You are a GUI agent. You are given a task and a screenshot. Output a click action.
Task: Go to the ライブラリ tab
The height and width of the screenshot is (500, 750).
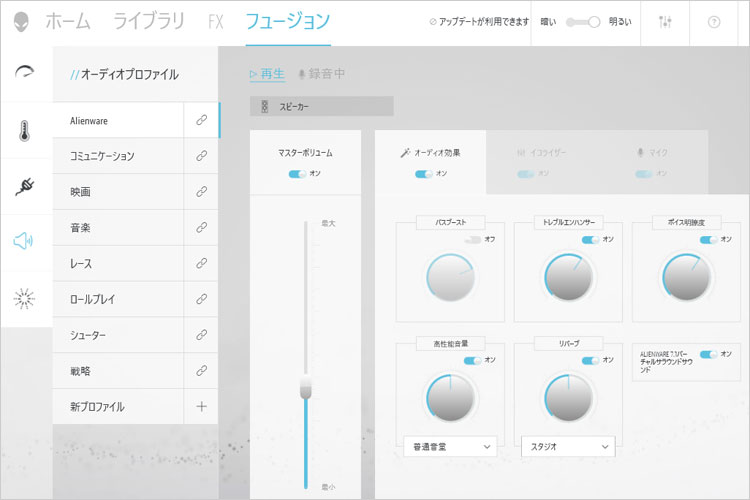point(149,22)
